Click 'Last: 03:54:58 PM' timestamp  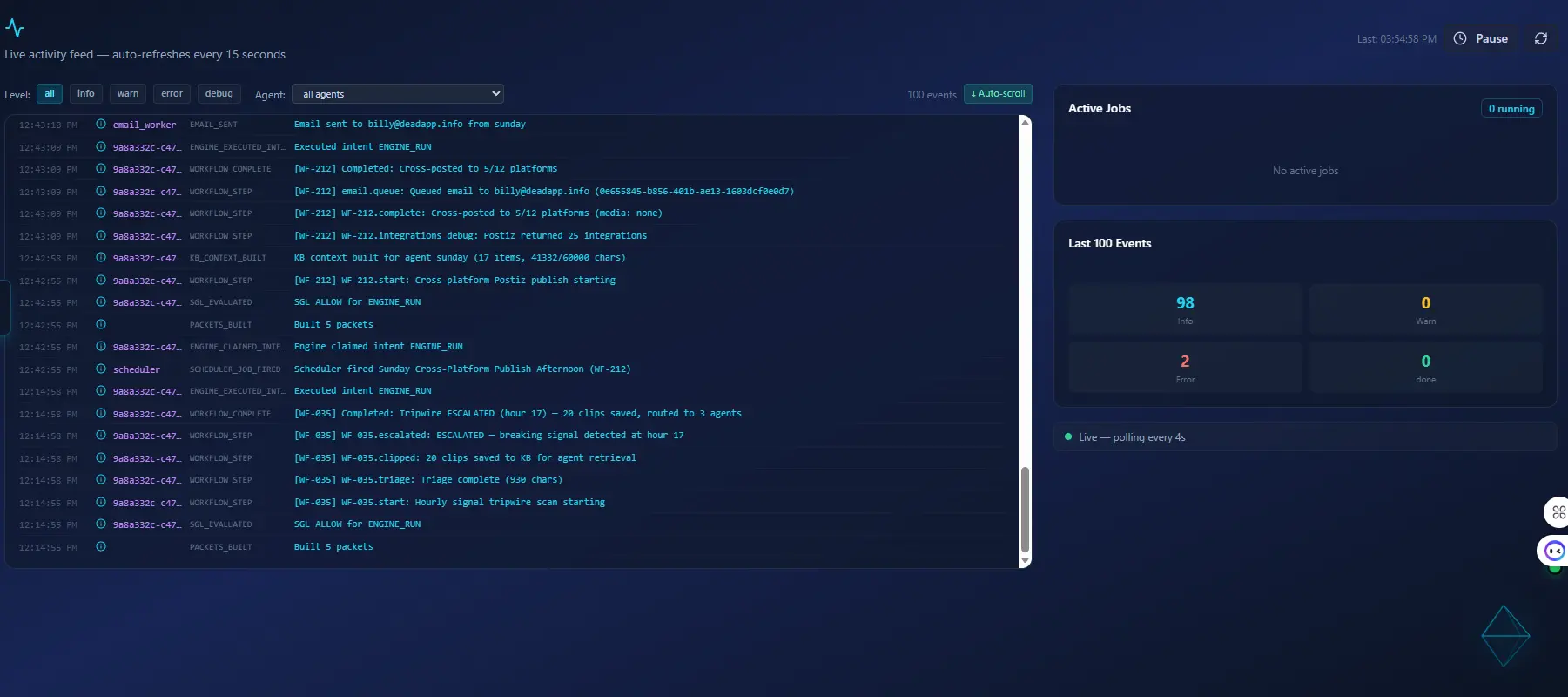point(1396,39)
